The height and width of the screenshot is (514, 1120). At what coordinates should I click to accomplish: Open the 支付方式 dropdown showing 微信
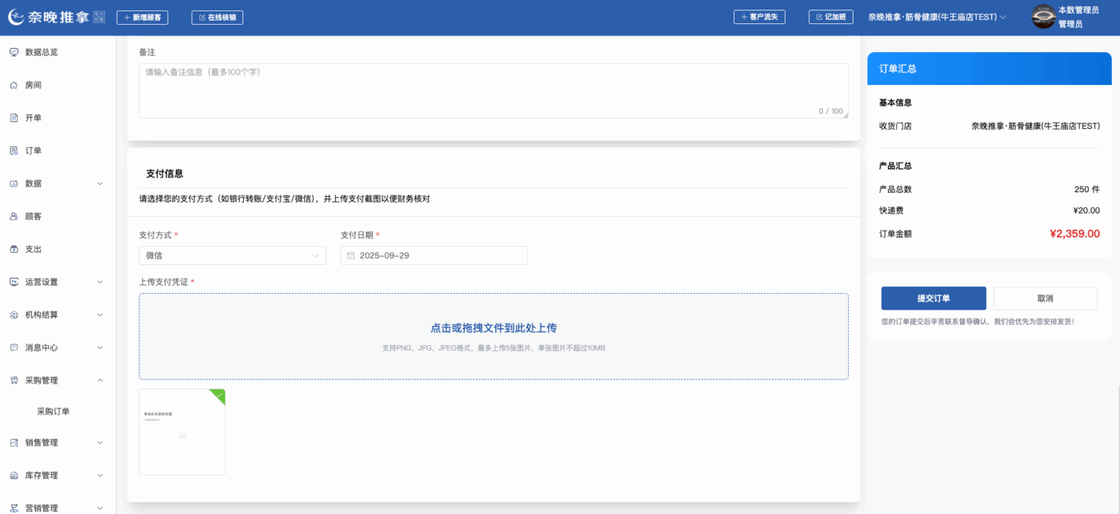point(232,256)
